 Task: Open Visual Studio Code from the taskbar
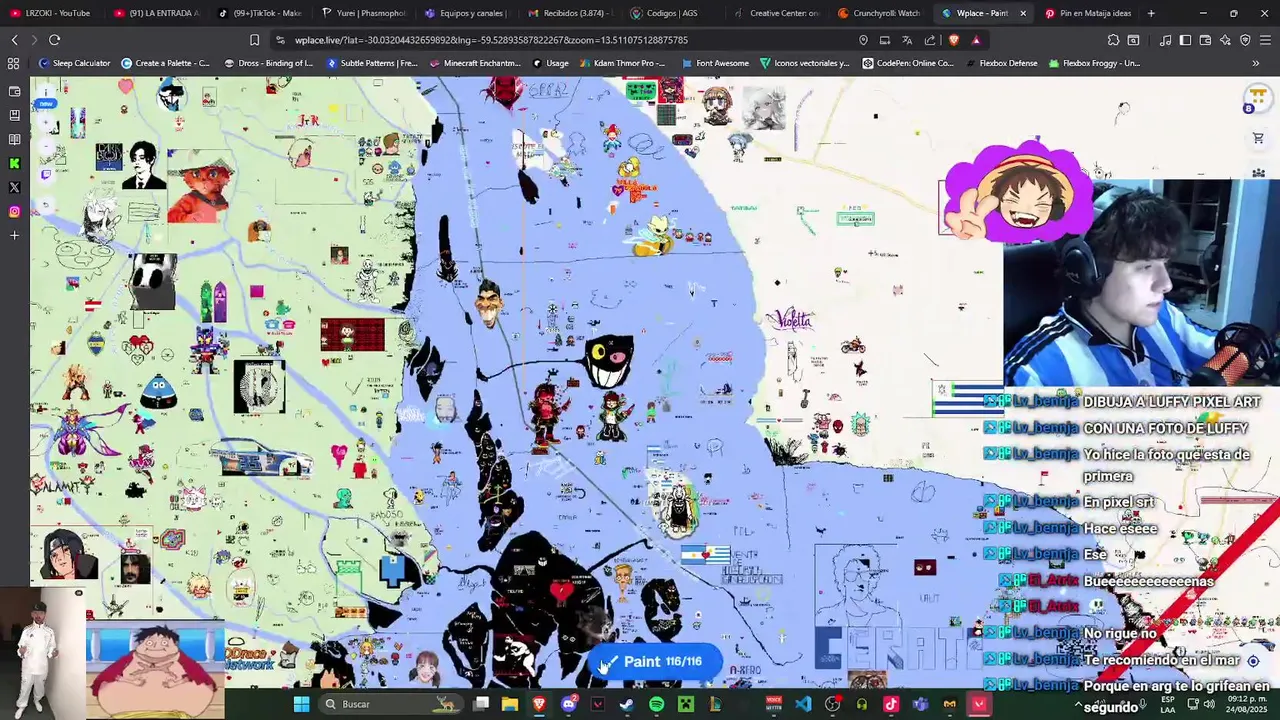[x=803, y=704]
